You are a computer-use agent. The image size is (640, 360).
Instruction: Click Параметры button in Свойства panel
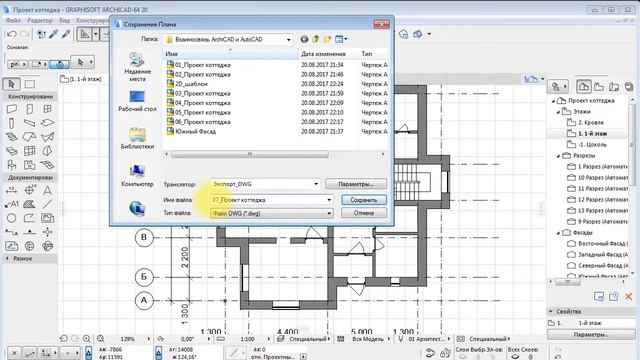click(x=591, y=335)
